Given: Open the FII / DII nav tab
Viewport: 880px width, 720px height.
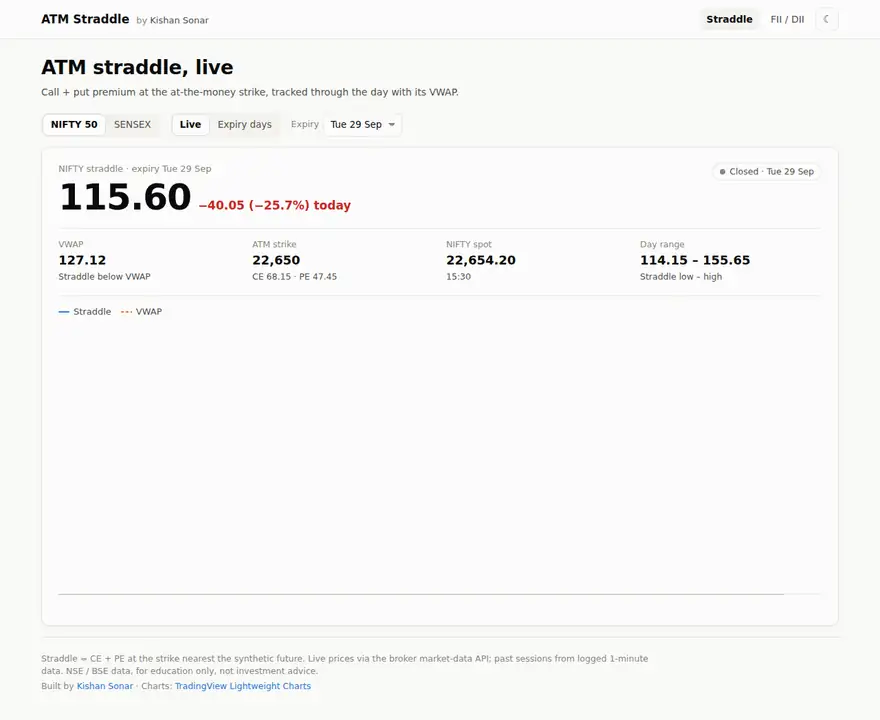Looking at the screenshot, I should 787,19.
